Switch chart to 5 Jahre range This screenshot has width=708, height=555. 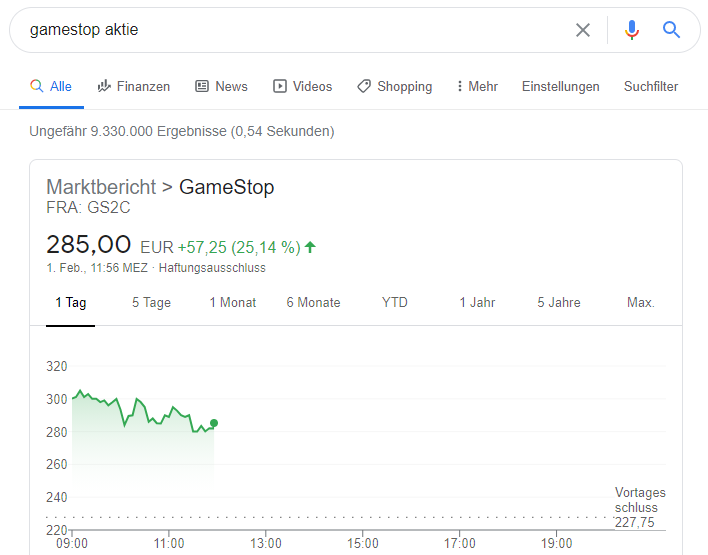(558, 302)
